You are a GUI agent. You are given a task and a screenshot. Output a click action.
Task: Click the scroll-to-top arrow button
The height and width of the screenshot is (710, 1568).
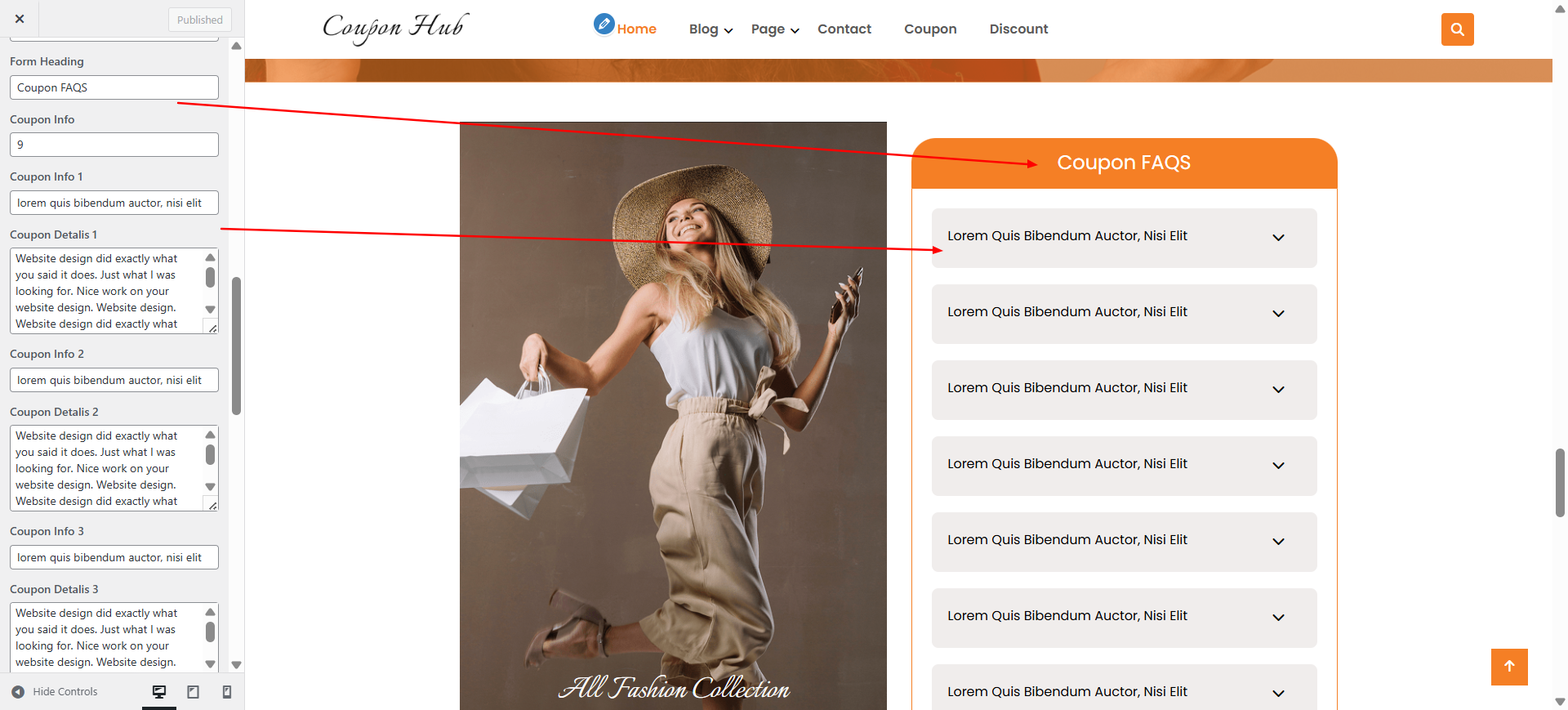click(1509, 667)
